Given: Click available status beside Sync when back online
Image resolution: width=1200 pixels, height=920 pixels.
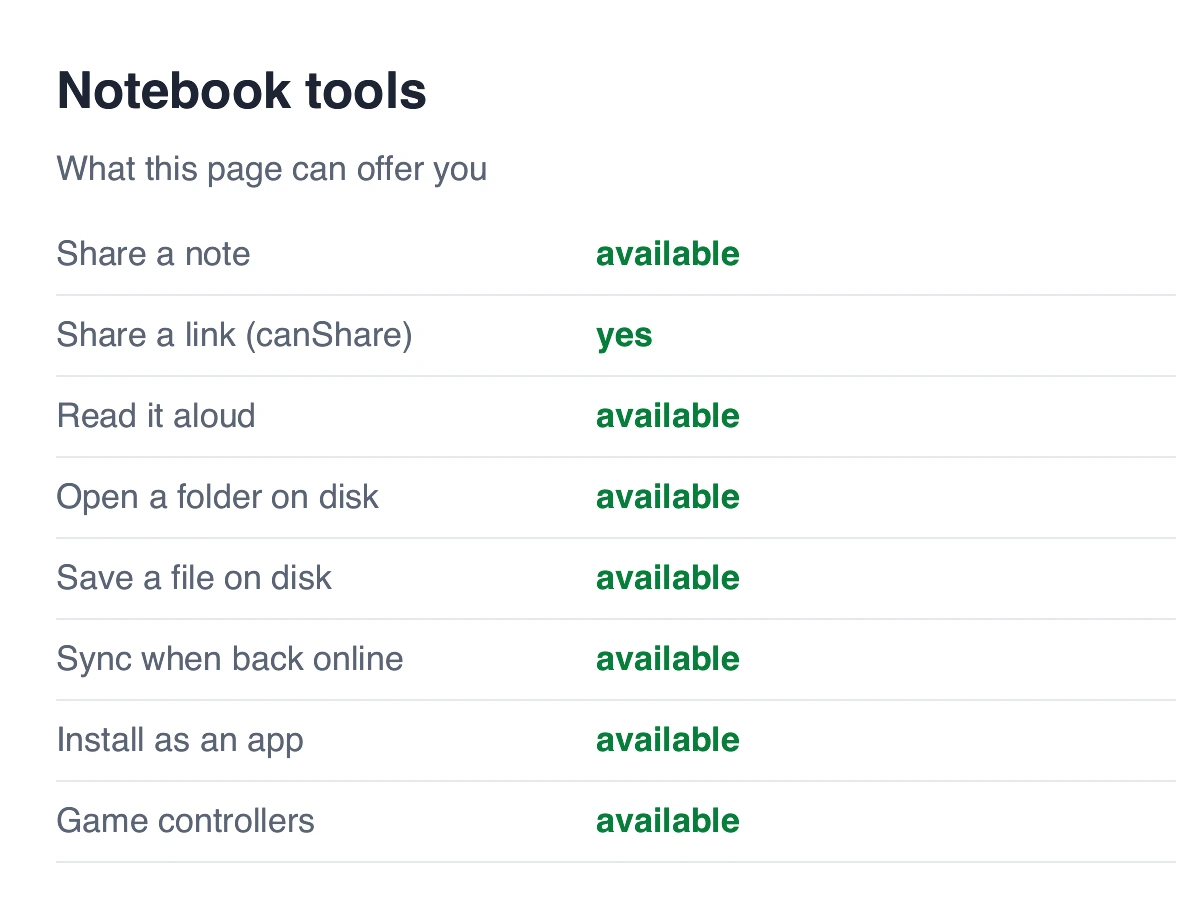Looking at the screenshot, I should (668, 659).
